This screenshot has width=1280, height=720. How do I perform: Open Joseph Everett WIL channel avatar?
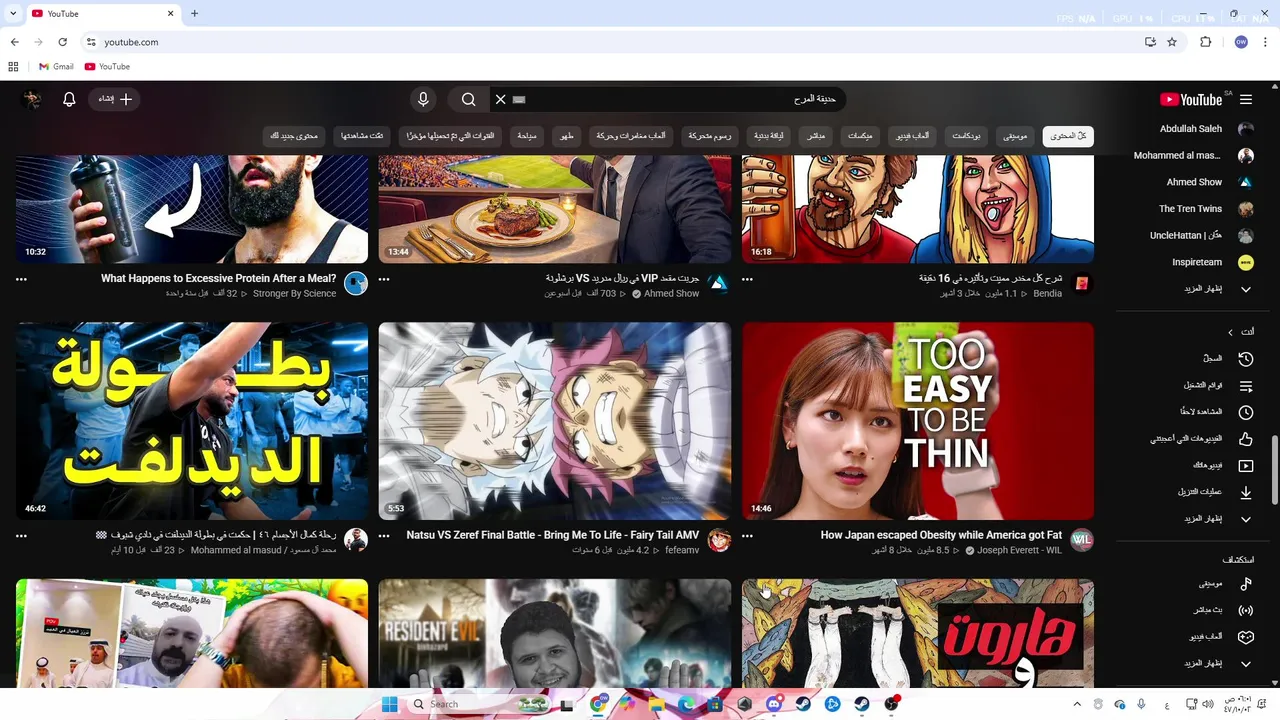[x=1081, y=541]
